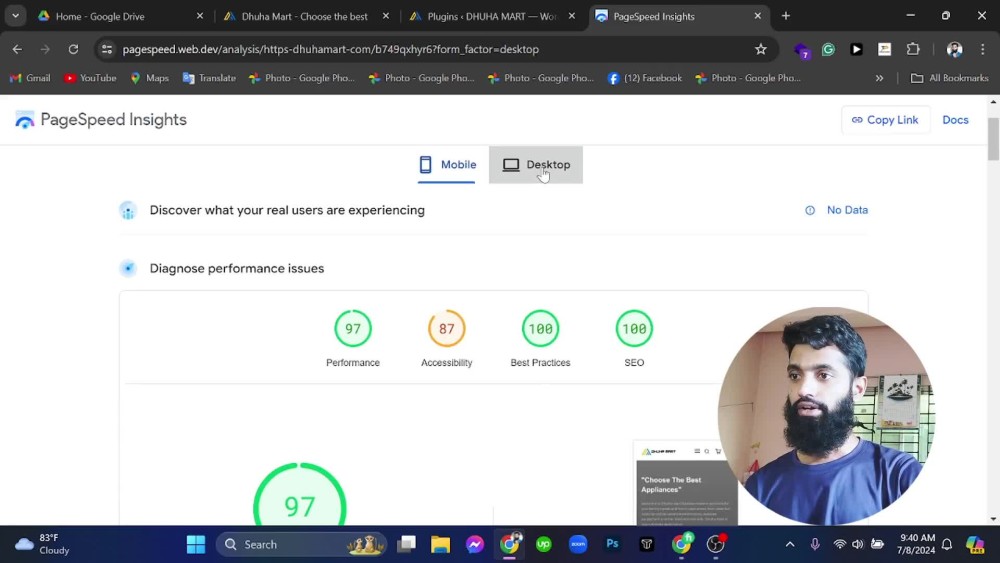1000x563 pixels.
Task: Open the Wi-Fi network icon
Action: 839,545
